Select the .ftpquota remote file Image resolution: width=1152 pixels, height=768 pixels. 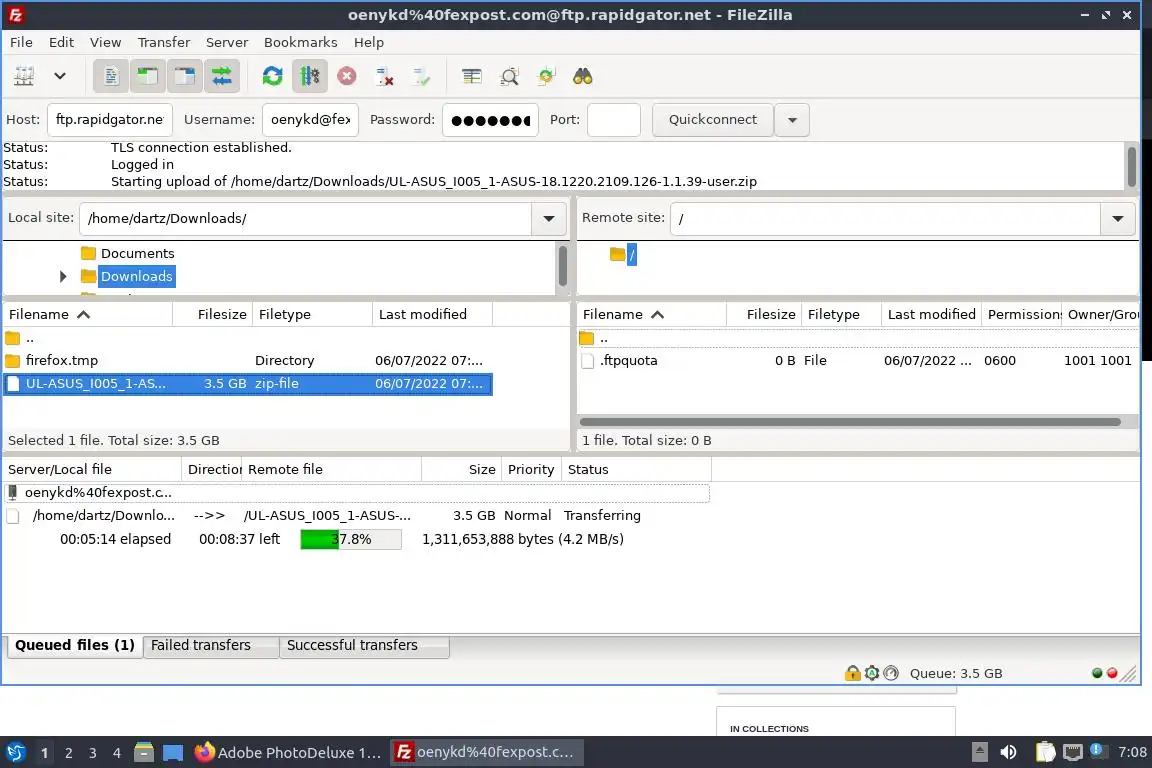tap(857, 360)
